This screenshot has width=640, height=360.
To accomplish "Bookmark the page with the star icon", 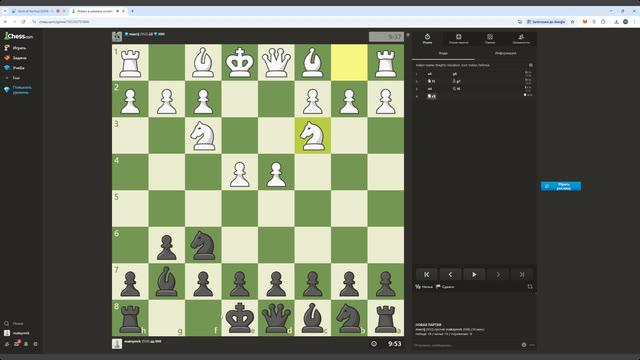I will point(572,22).
